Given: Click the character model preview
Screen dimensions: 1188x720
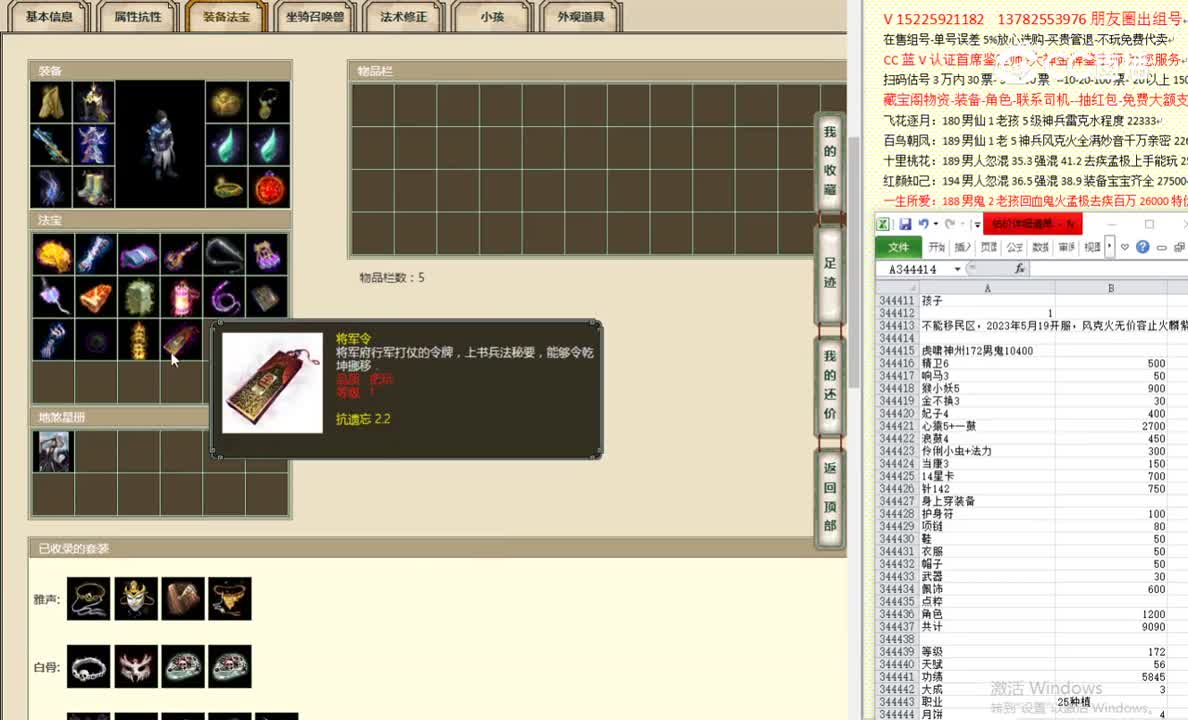Looking at the screenshot, I should coord(160,145).
